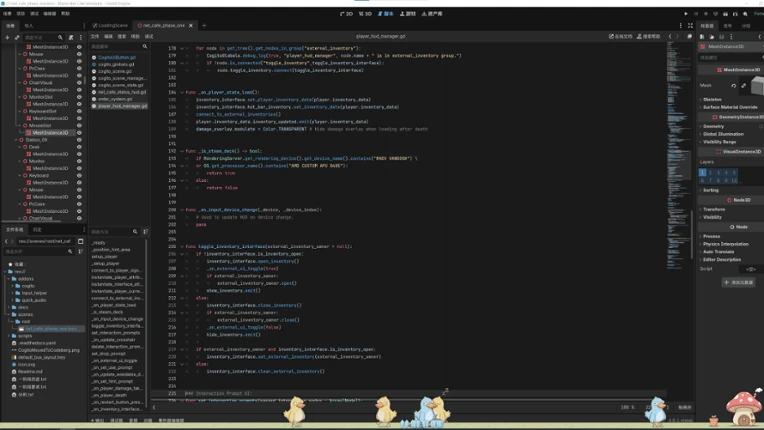Screen dimensions: 764x430
Task: Toggle visibility of Station_09 node
Action: [x=79, y=140]
